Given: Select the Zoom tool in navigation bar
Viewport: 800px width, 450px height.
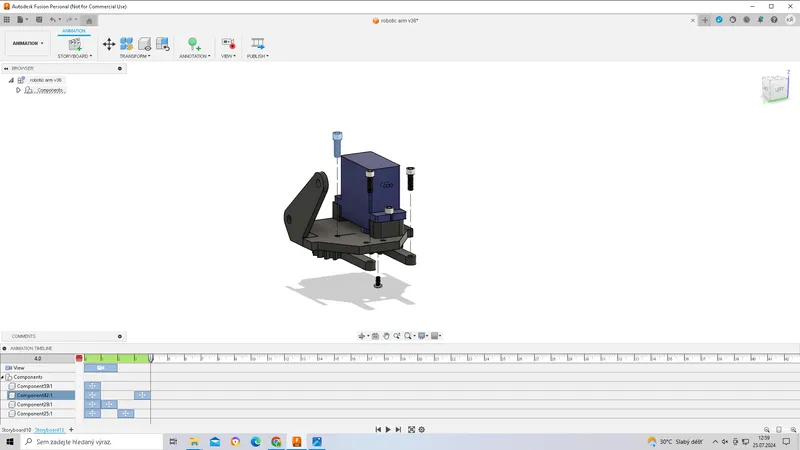Looking at the screenshot, I should pyautogui.click(x=396, y=336).
